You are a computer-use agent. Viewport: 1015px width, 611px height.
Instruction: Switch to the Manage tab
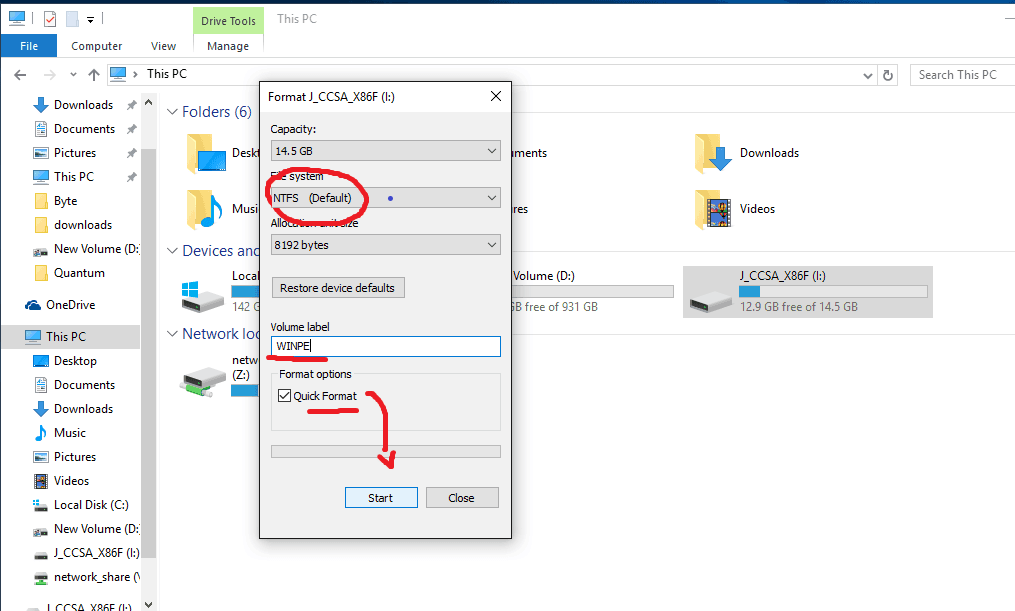click(x=228, y=46)
